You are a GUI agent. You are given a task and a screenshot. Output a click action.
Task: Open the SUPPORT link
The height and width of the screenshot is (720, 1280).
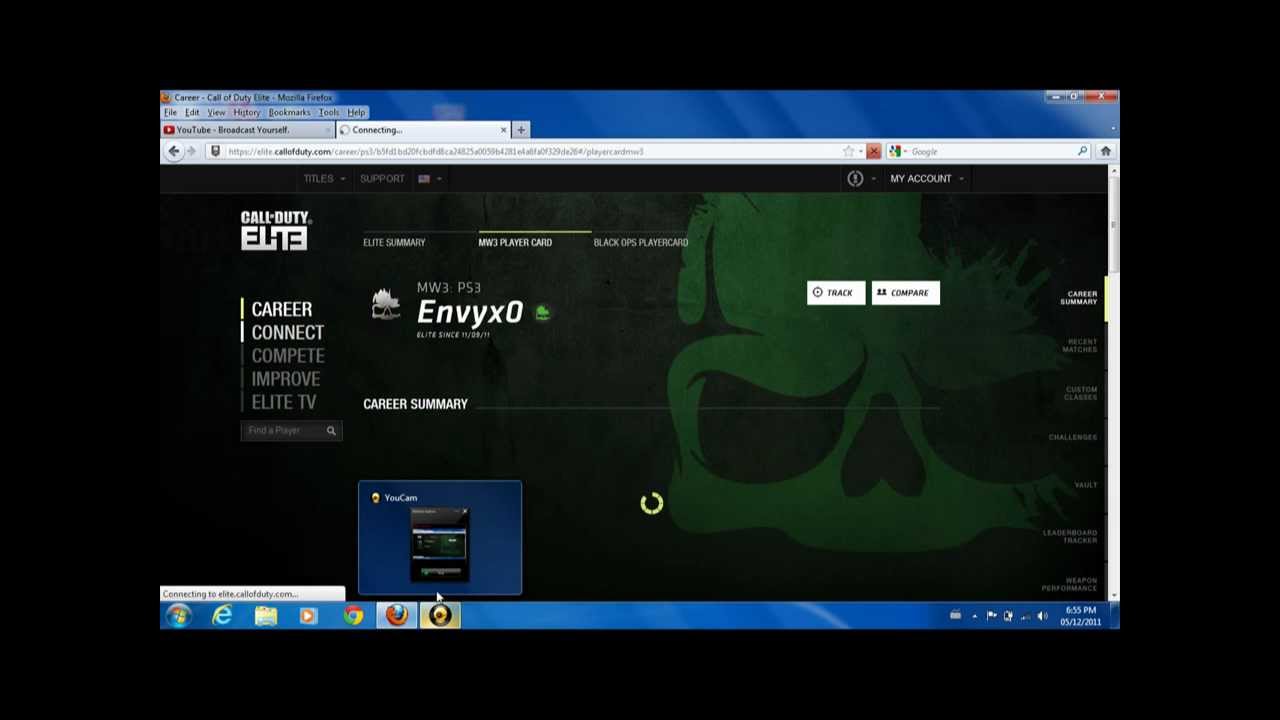382,179
